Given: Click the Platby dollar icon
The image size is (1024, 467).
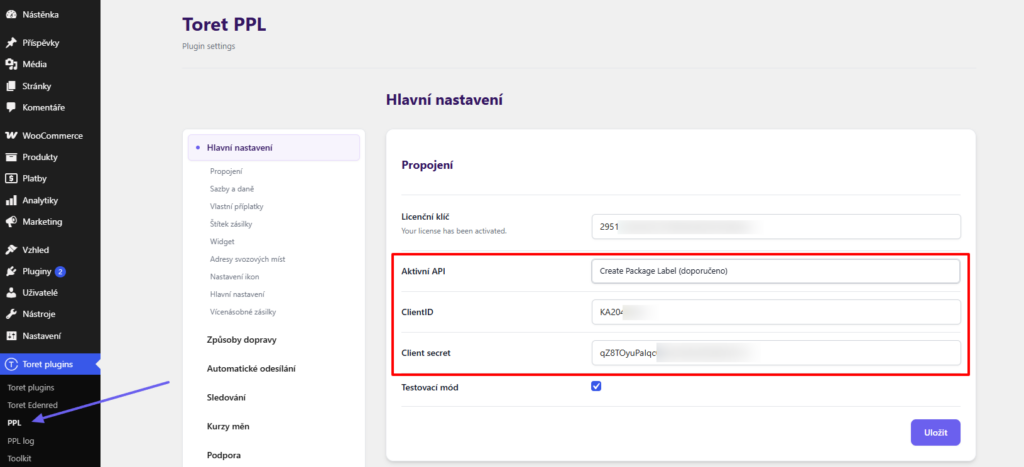Looking at the screenshot, I should point(10,178).
